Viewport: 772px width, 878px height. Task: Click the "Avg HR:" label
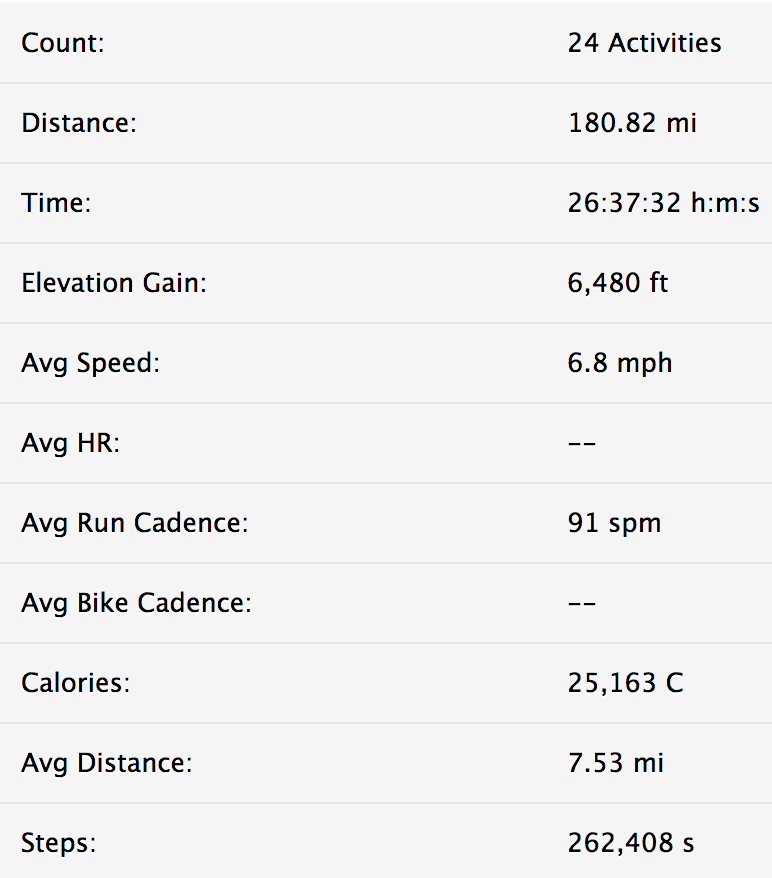[x=70, y=443]
